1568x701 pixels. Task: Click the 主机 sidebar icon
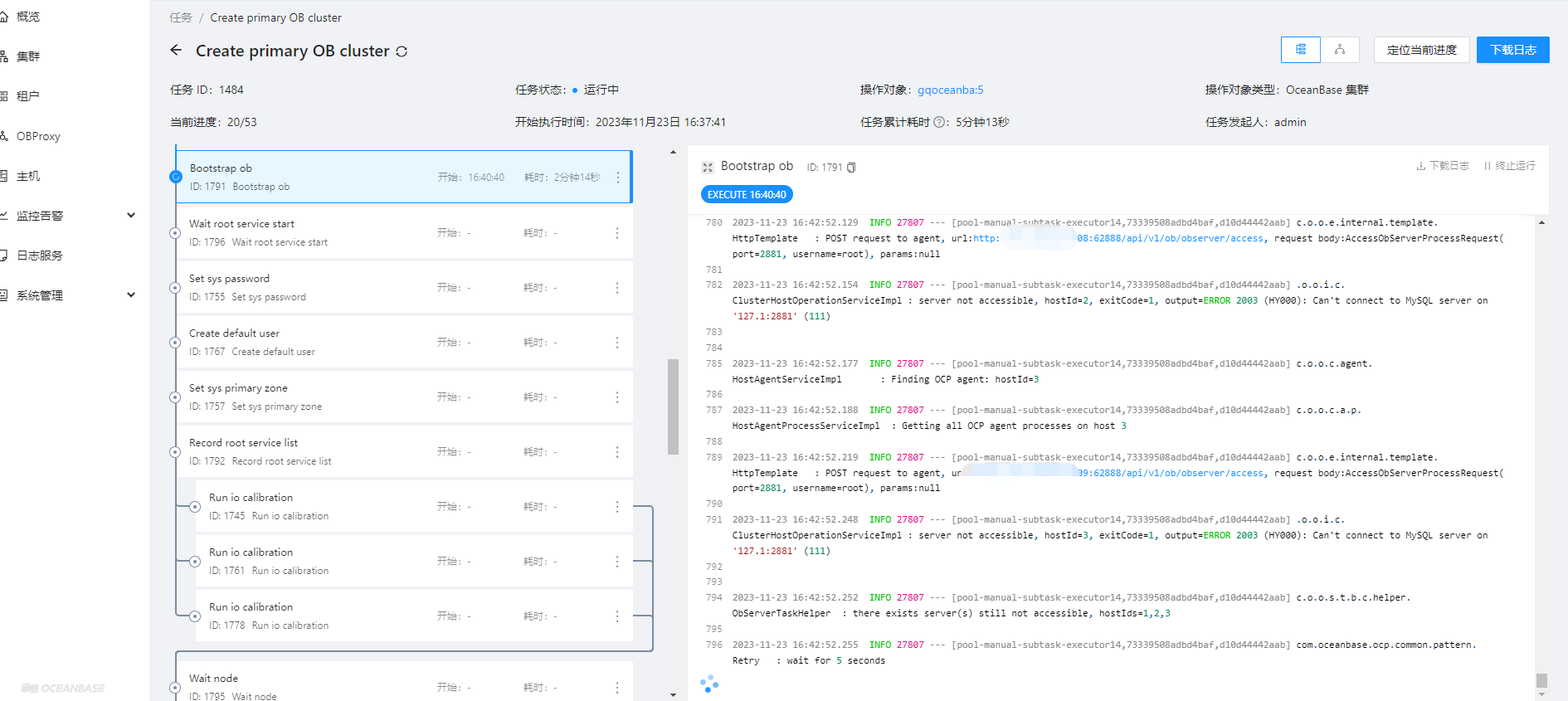[x=3, y=176]
